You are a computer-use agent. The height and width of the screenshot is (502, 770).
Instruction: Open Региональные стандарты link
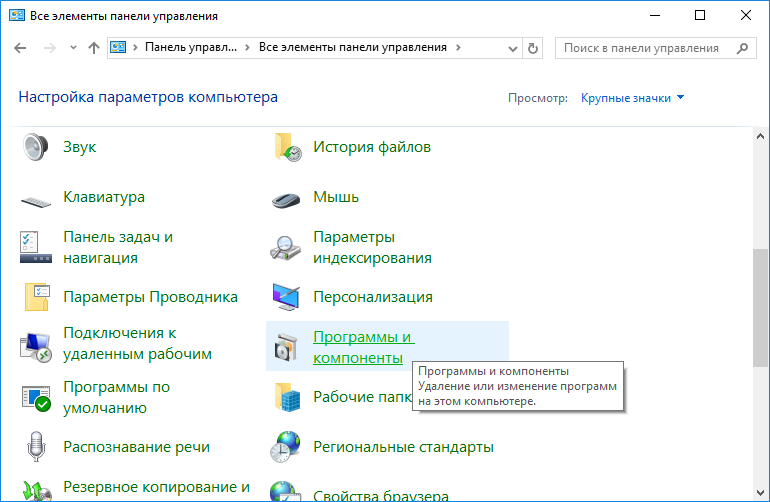403,446
